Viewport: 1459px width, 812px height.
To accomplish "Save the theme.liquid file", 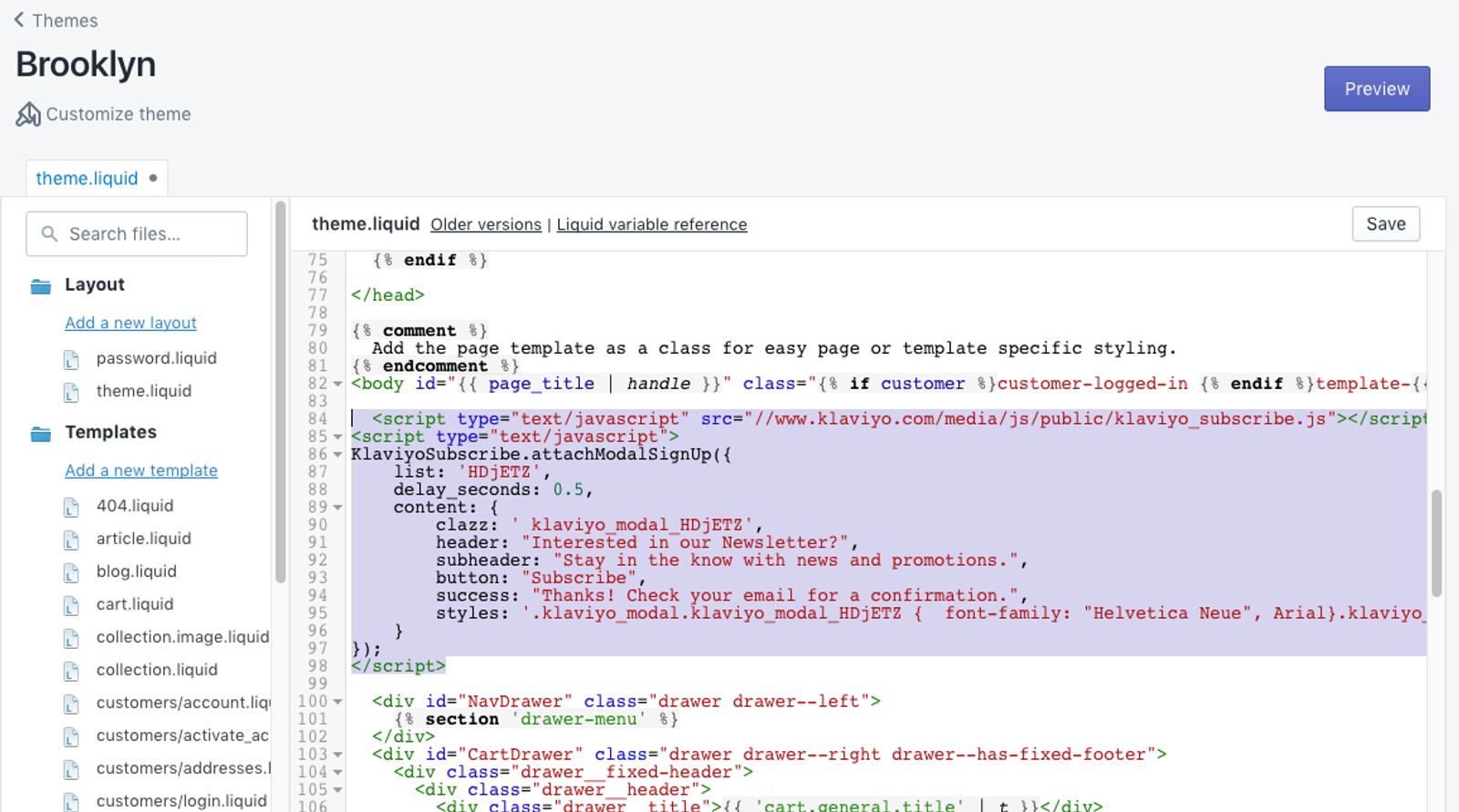I will [x=1385, y=224].
